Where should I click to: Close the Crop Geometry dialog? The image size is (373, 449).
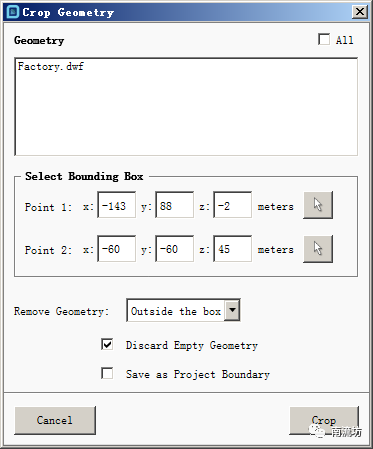pyautogui.click(x=360, y=12)
